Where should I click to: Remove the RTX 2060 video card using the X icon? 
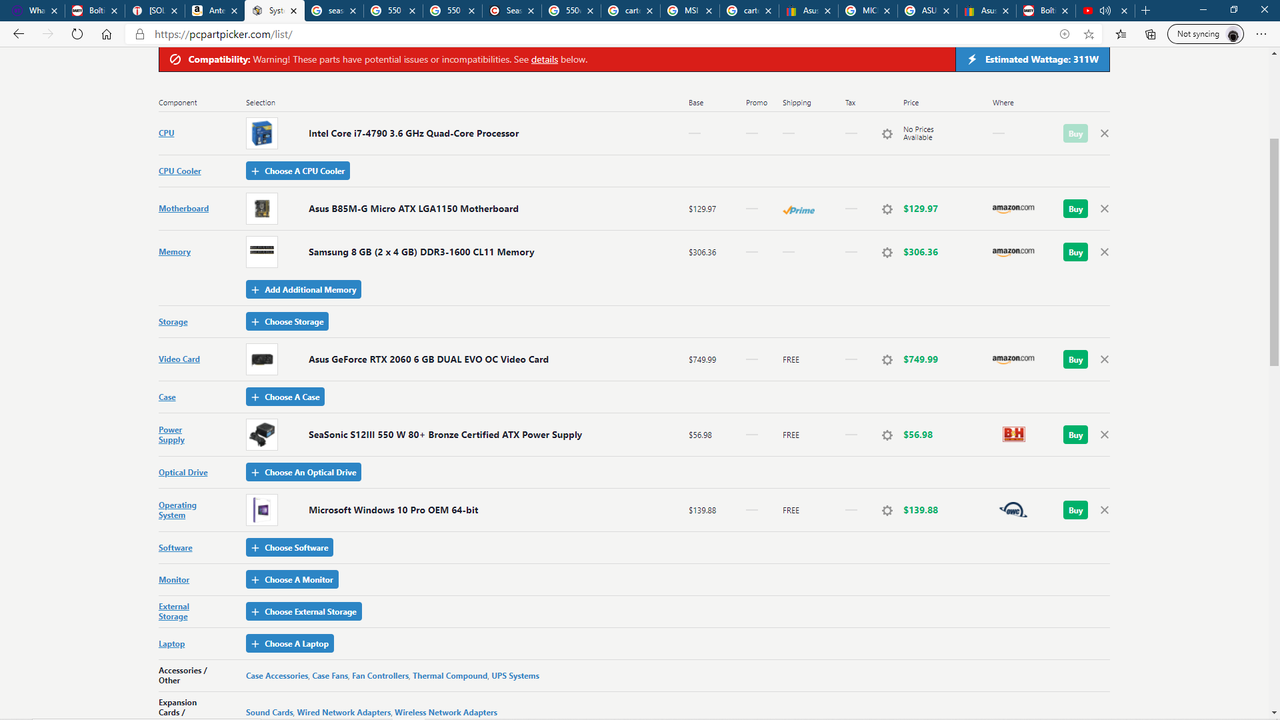pyautogui.click(x=1104, y=359)
